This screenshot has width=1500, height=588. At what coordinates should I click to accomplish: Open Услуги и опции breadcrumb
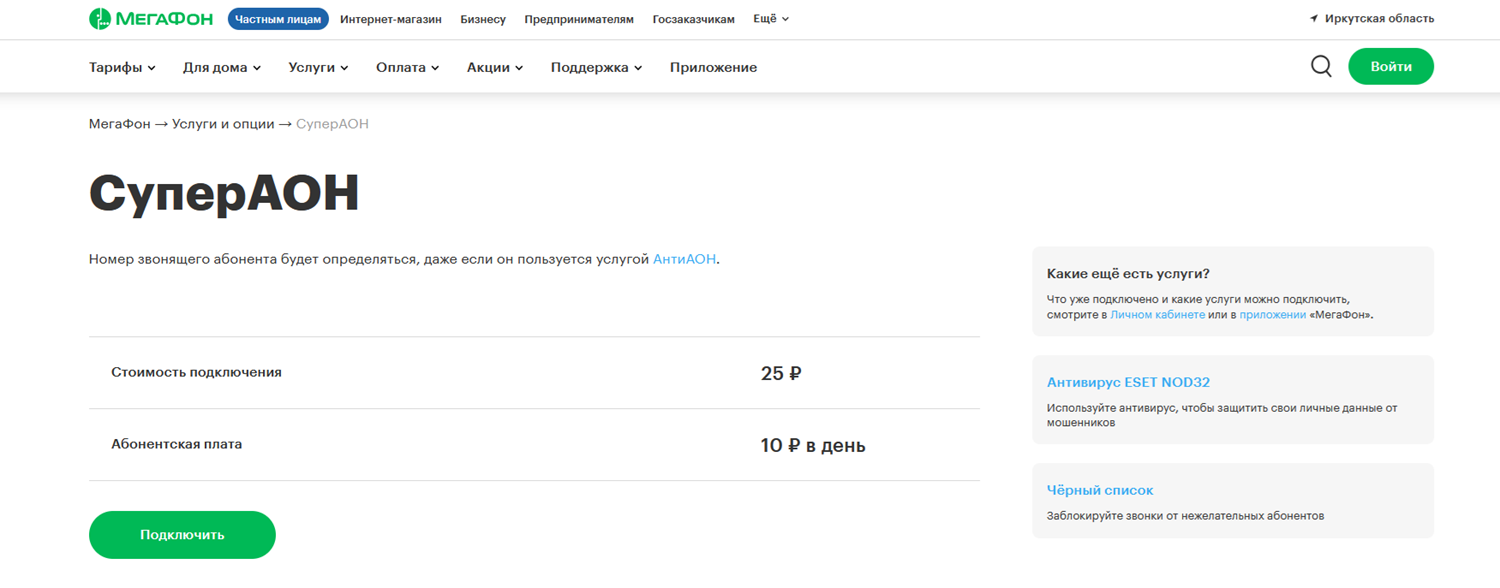tap(223, 124)
